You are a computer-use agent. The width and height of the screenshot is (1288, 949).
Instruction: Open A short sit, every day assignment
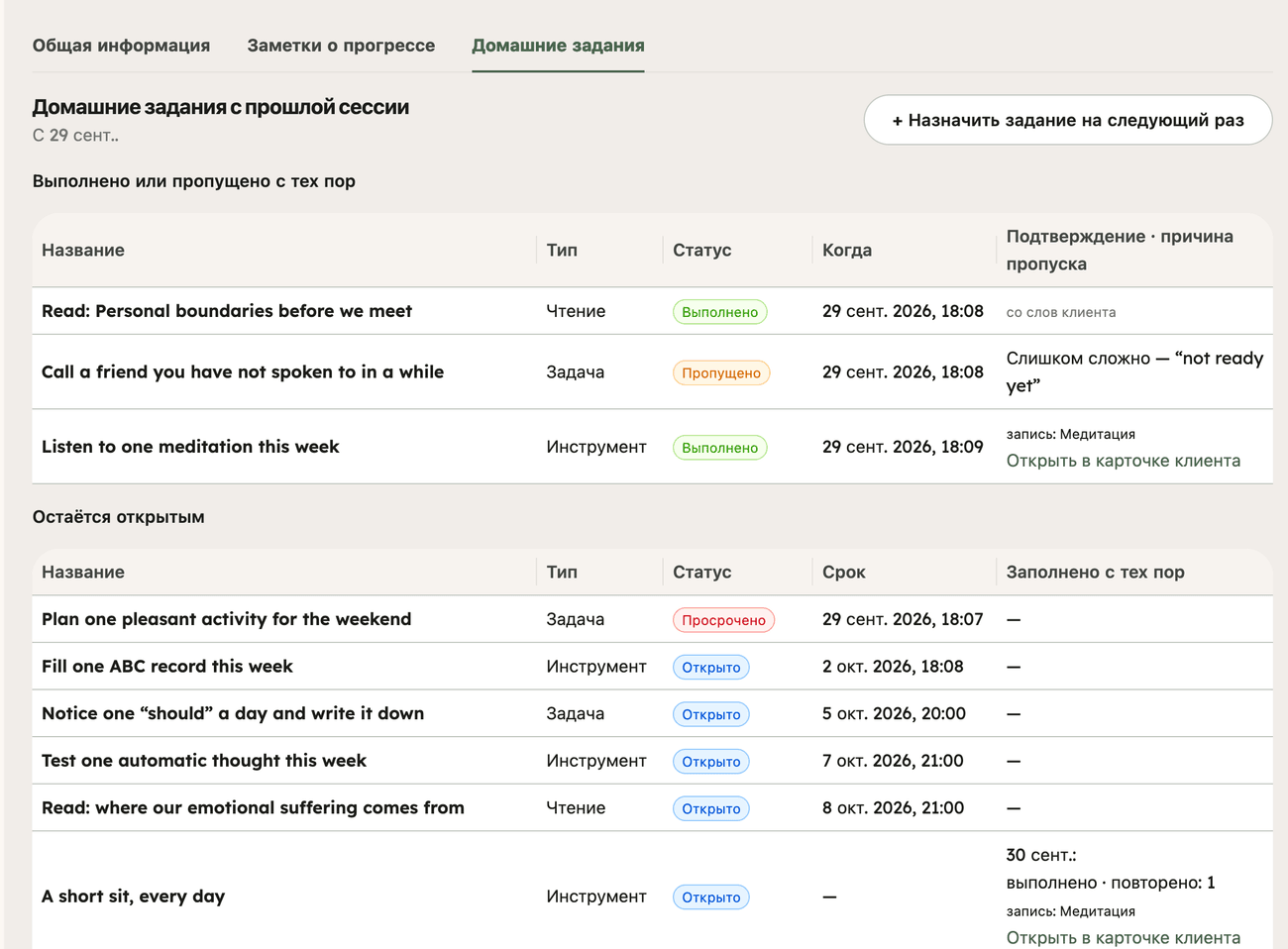click(134, 896)
